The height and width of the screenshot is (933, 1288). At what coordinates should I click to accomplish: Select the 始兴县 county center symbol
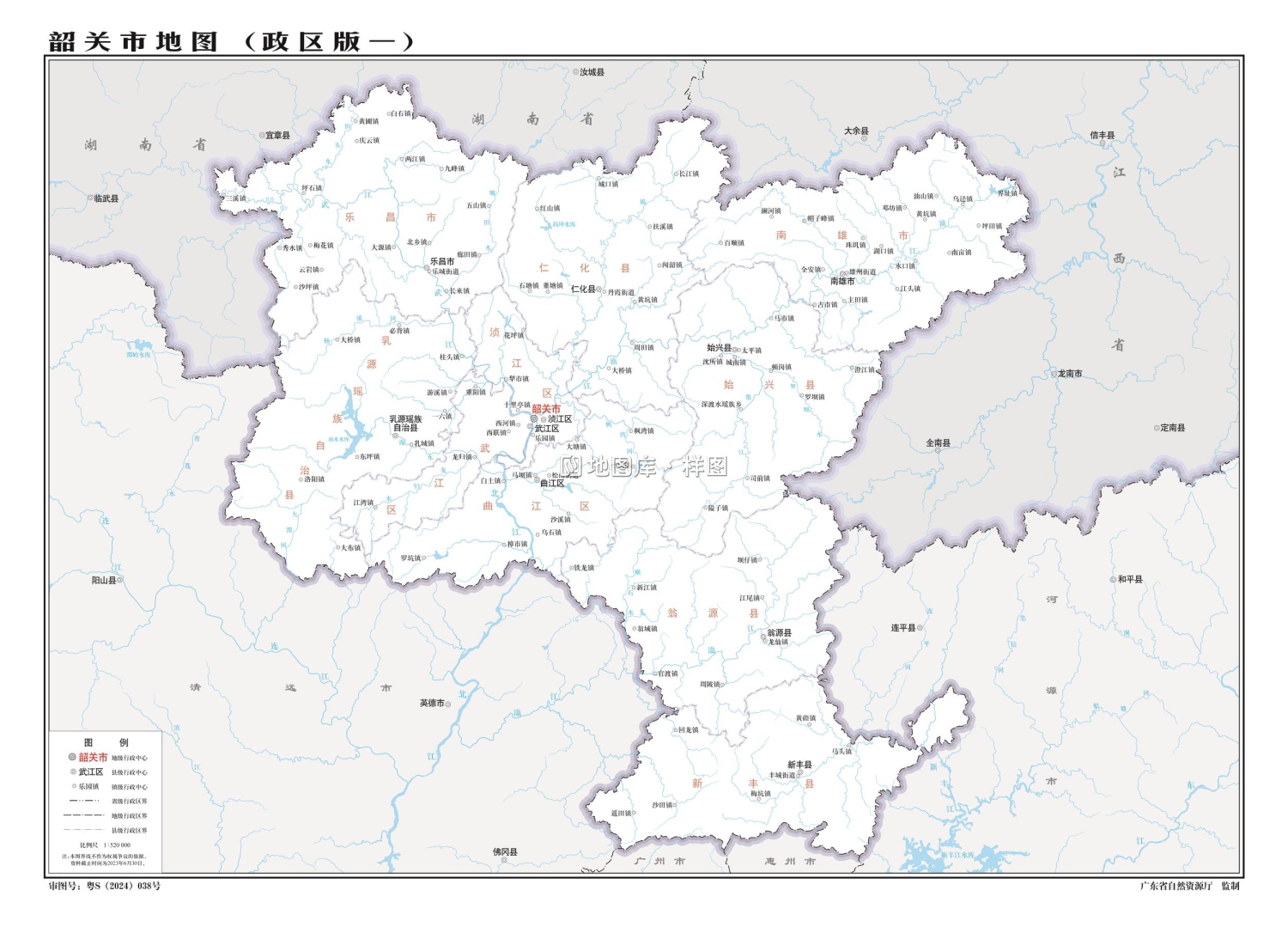pos(735,350)
